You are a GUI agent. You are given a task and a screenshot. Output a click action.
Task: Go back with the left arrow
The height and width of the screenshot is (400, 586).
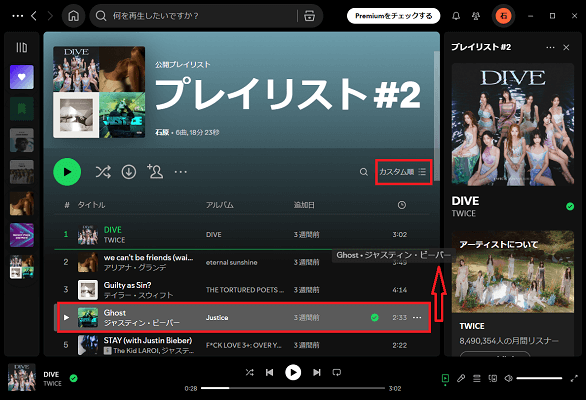point(34,16)
